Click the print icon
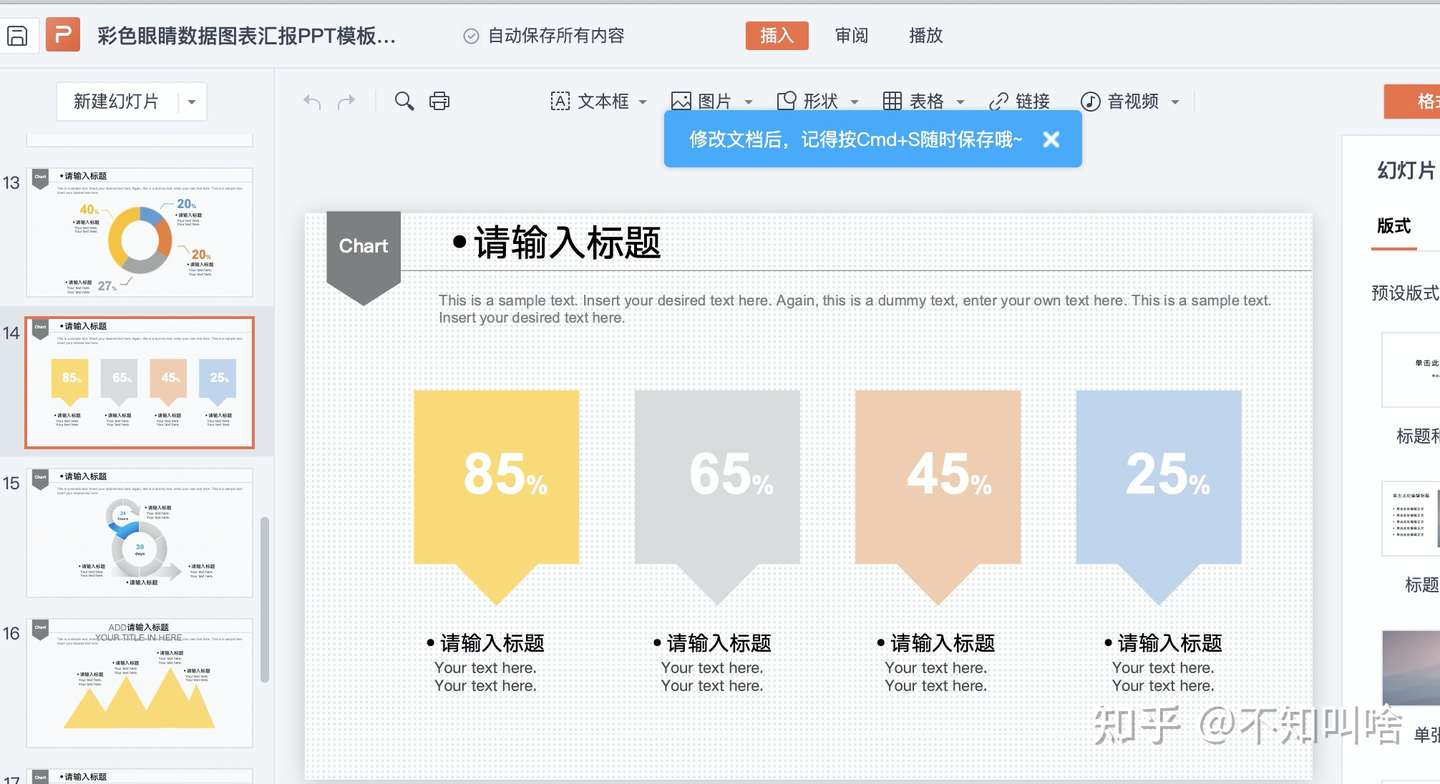1440x784 pixels. click(439, 101)
